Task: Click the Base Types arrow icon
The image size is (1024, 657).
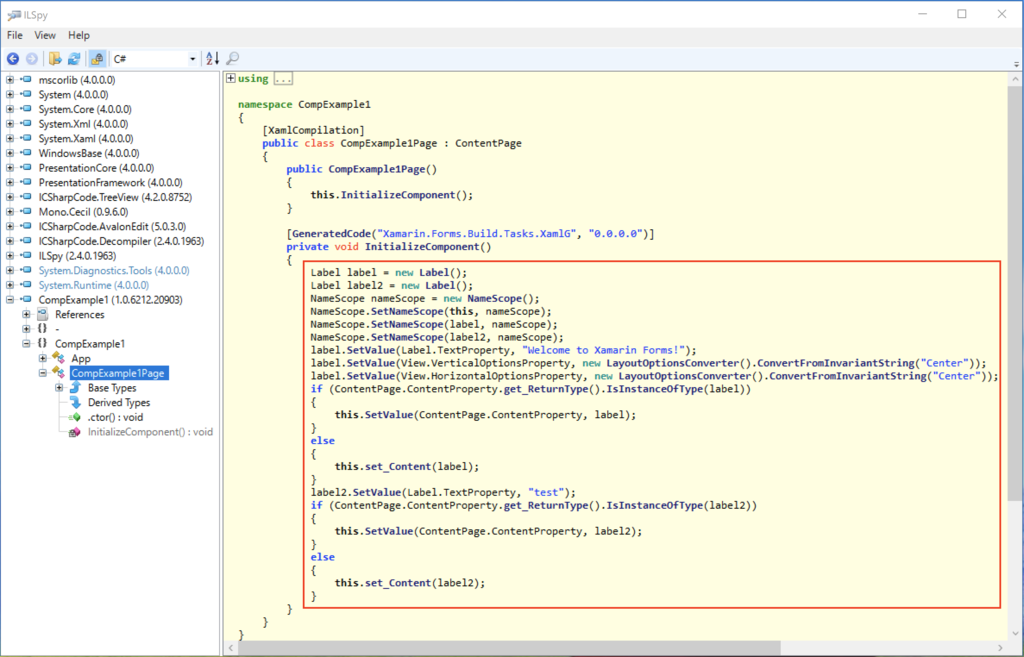Action: [x=75, y=387]
